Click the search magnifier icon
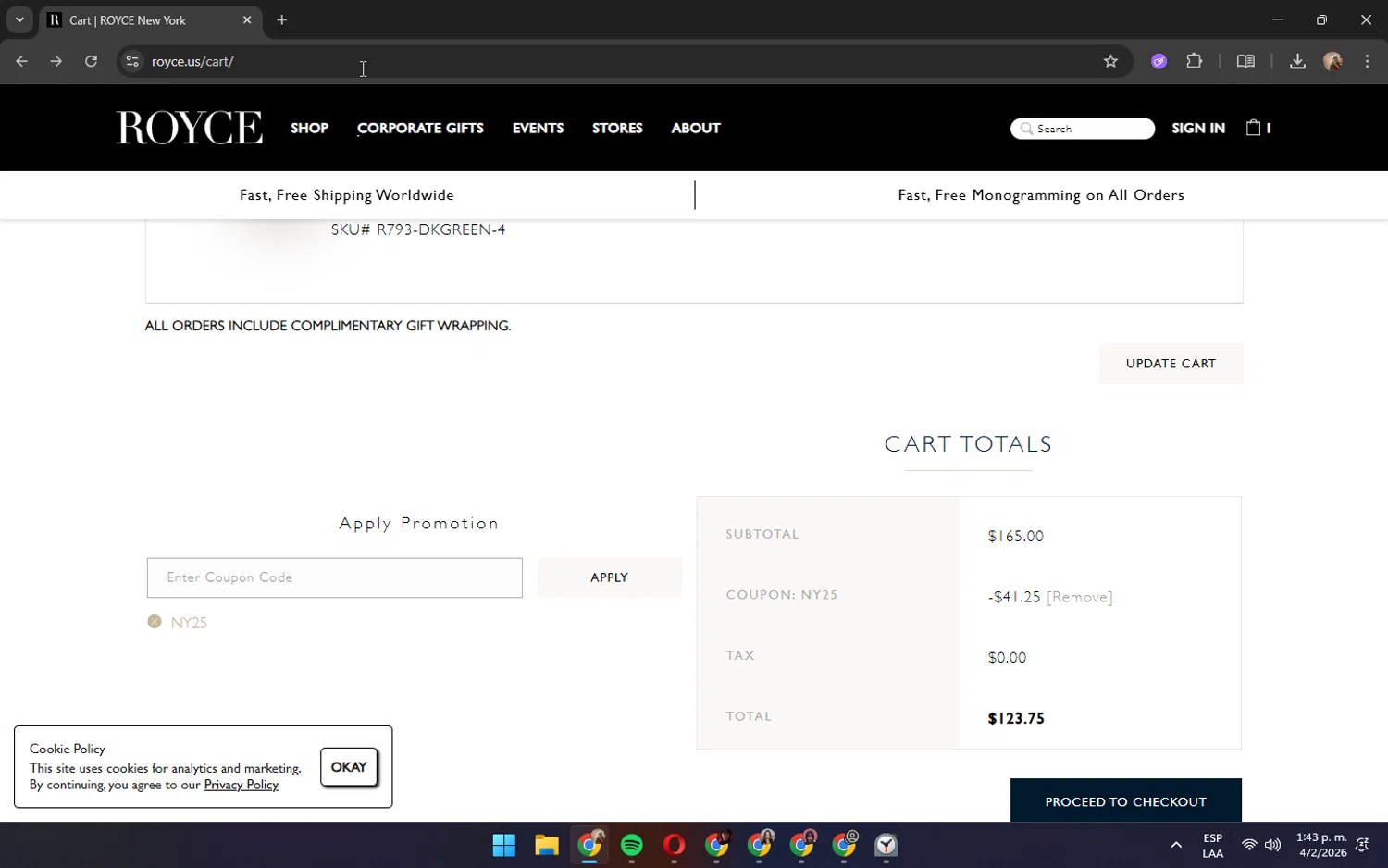 [1026, 129]
